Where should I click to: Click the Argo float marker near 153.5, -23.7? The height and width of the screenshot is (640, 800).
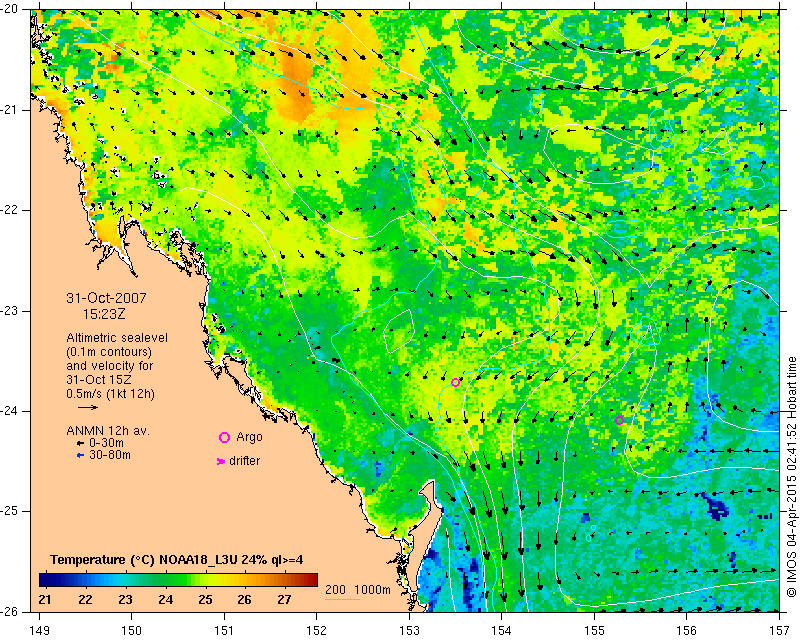pyautogui.click(x=456, y=382)
